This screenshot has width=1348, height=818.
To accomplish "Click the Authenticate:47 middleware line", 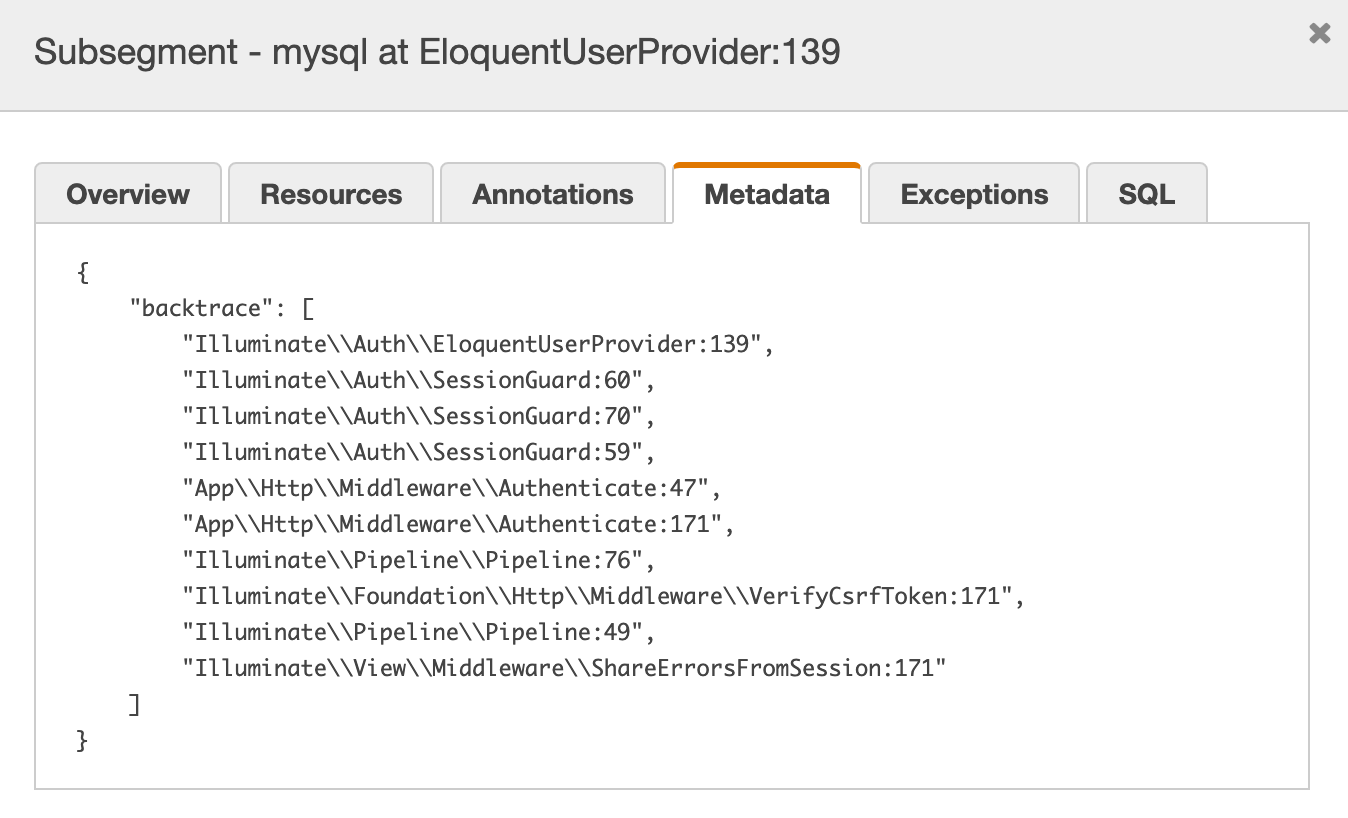I will click(x=451, y=488).
